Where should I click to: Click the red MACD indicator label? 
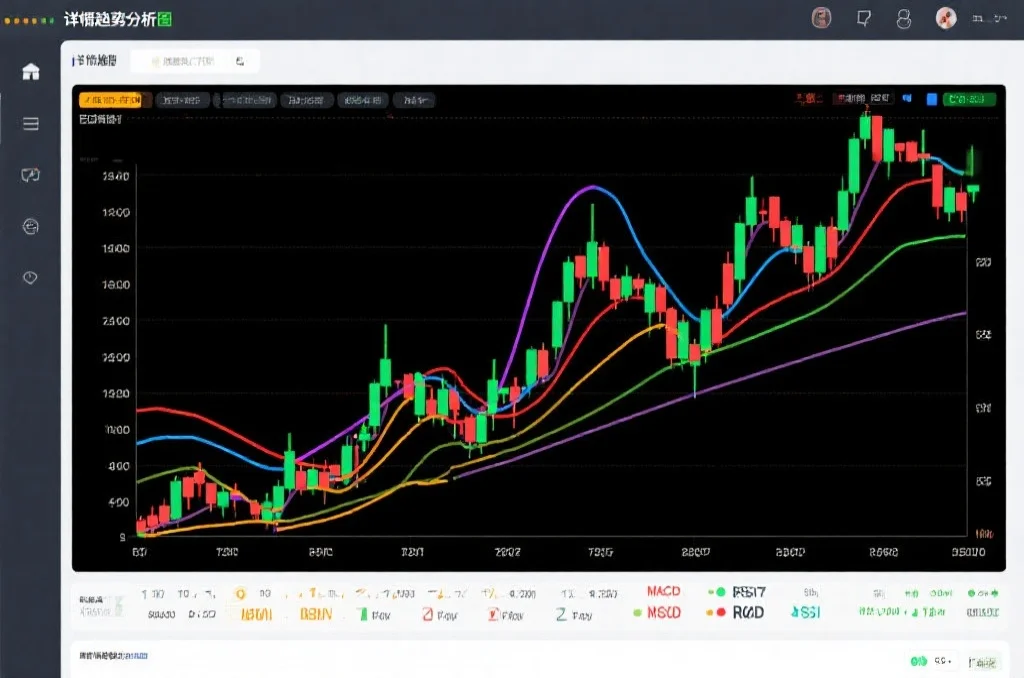664,592
